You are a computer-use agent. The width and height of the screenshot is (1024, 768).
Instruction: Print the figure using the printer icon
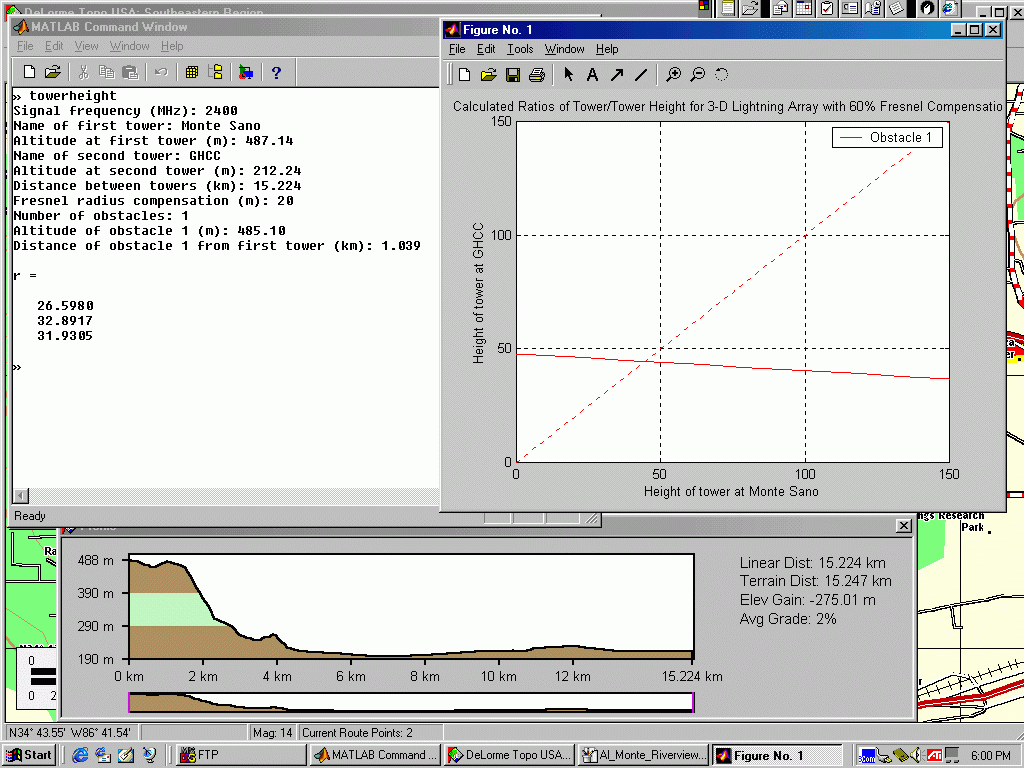pos(537,75)
